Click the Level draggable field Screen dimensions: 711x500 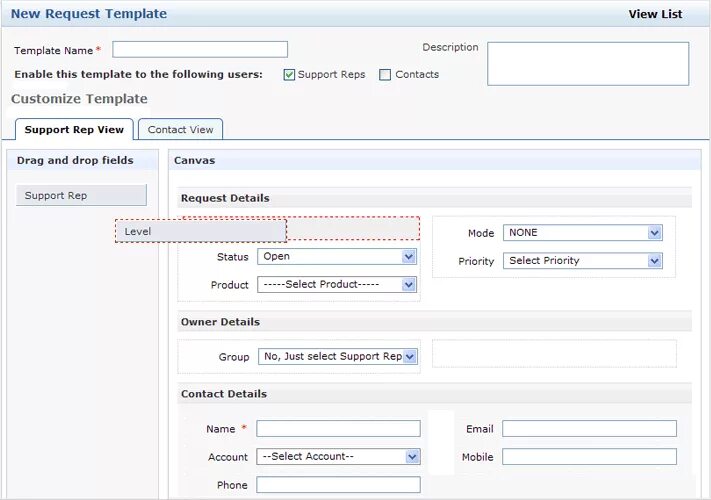(x=201, y=231)
